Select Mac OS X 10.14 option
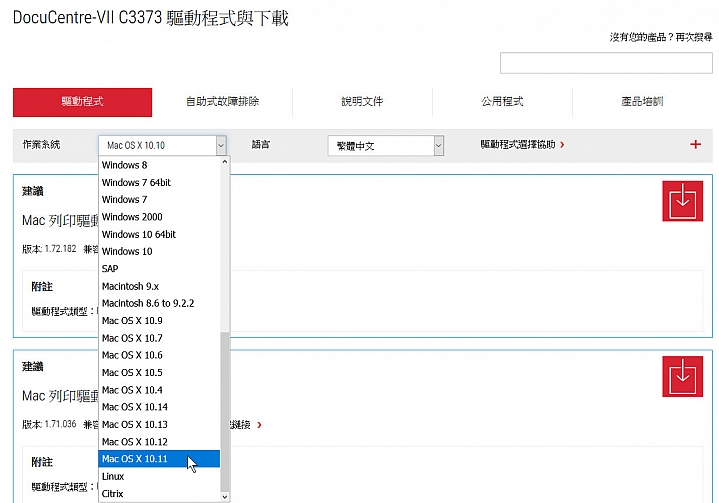Viewport: 719px width, 503px height. pos(159,407)
